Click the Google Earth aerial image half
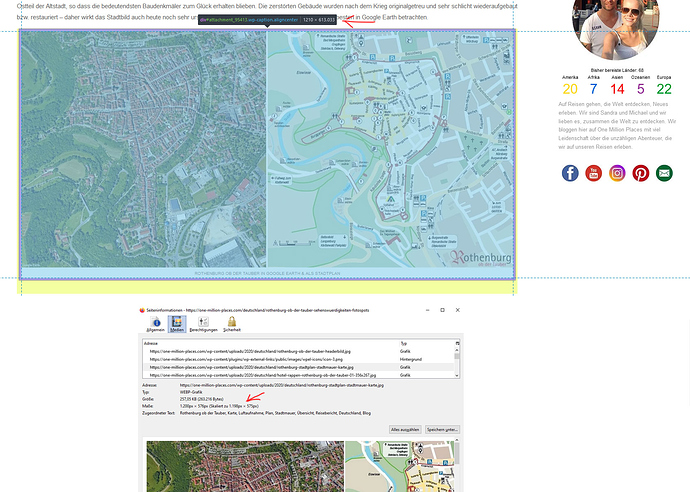The image size is (690, 492). tap(143, 149)
